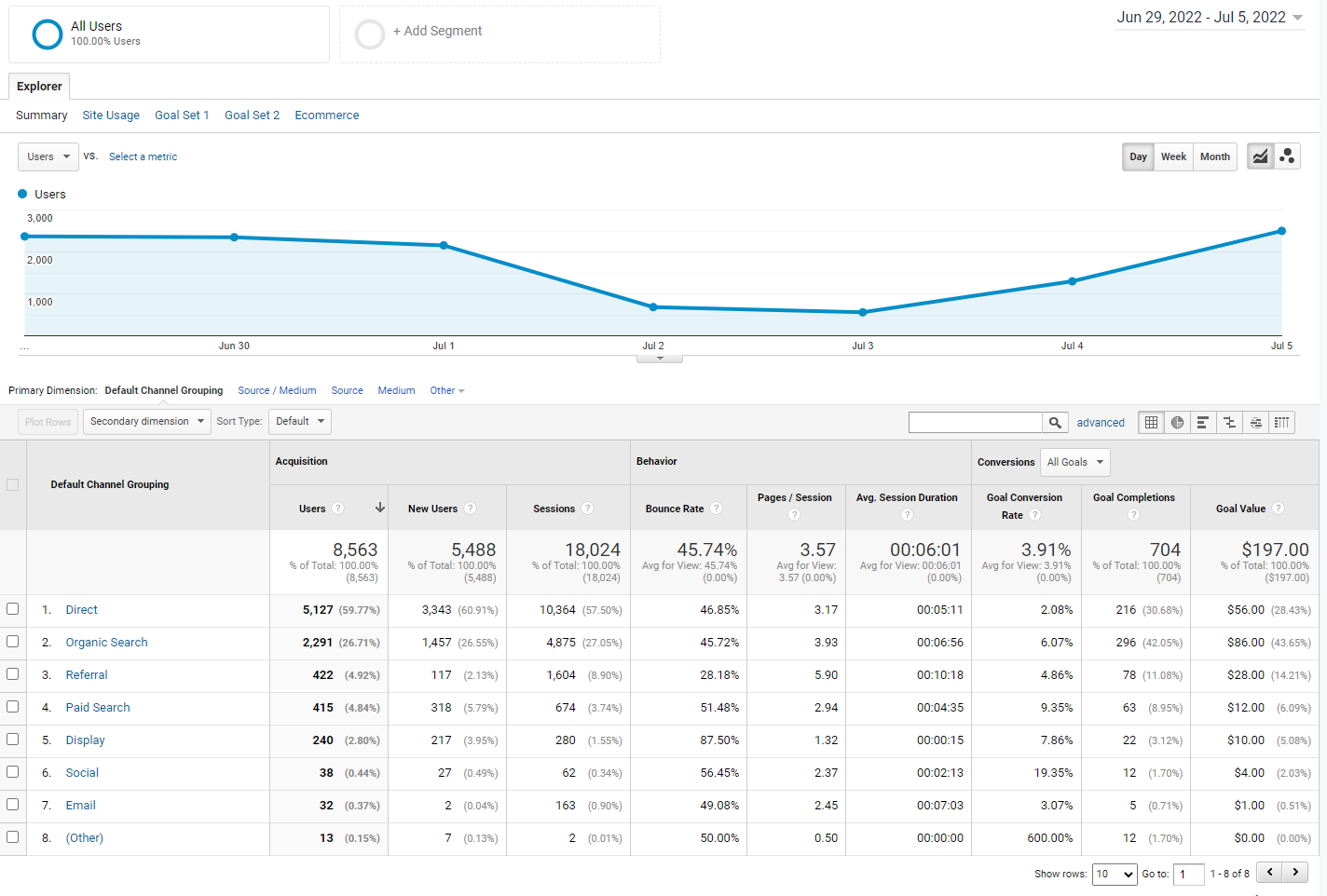Viewport: 1327px width, 896px height.
Task: Select the comparison view icon
Action: 1229,423
